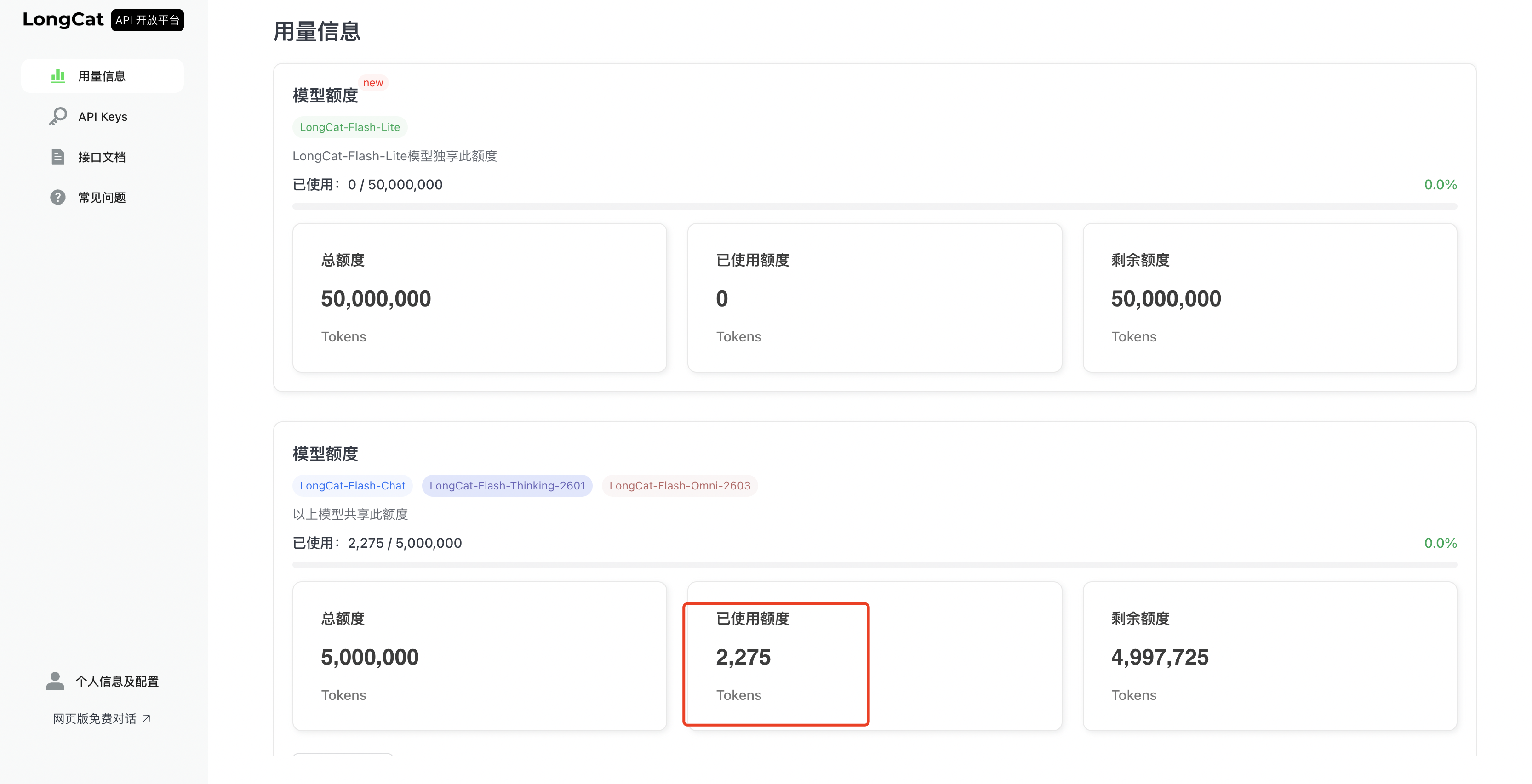The width and height of the screenshot is (1532, 784).
Task: Open the 网页版免费对话 link
Action: click(x=95, y=719)
